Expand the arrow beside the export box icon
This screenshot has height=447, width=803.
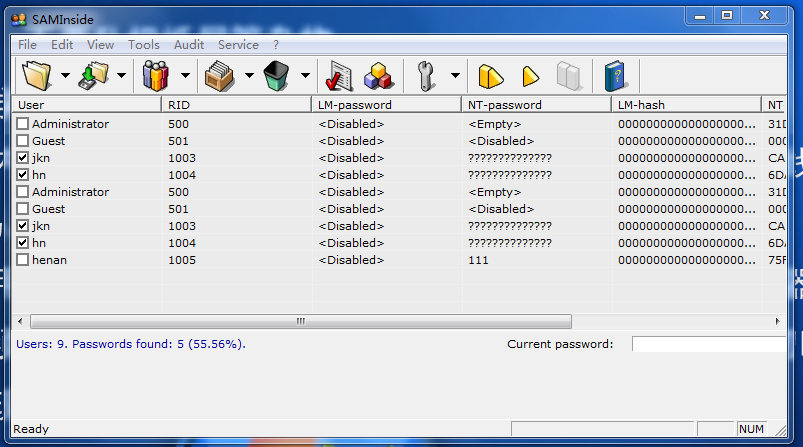[x=249, y=76]
